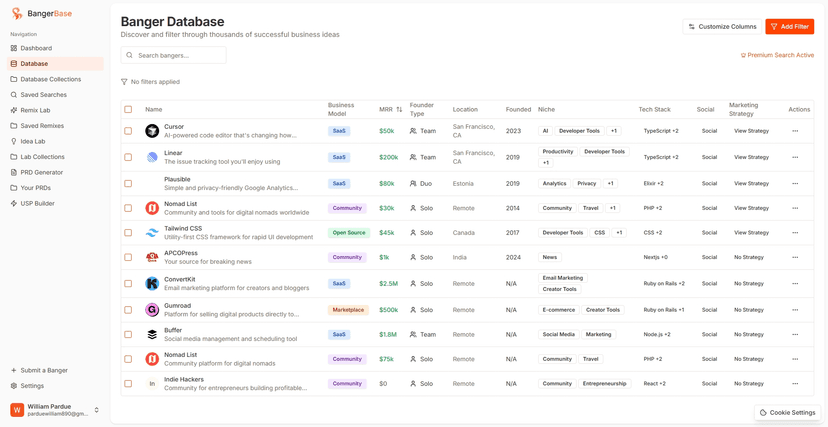Click Nomad List logo in $75k row

(152, 359)
